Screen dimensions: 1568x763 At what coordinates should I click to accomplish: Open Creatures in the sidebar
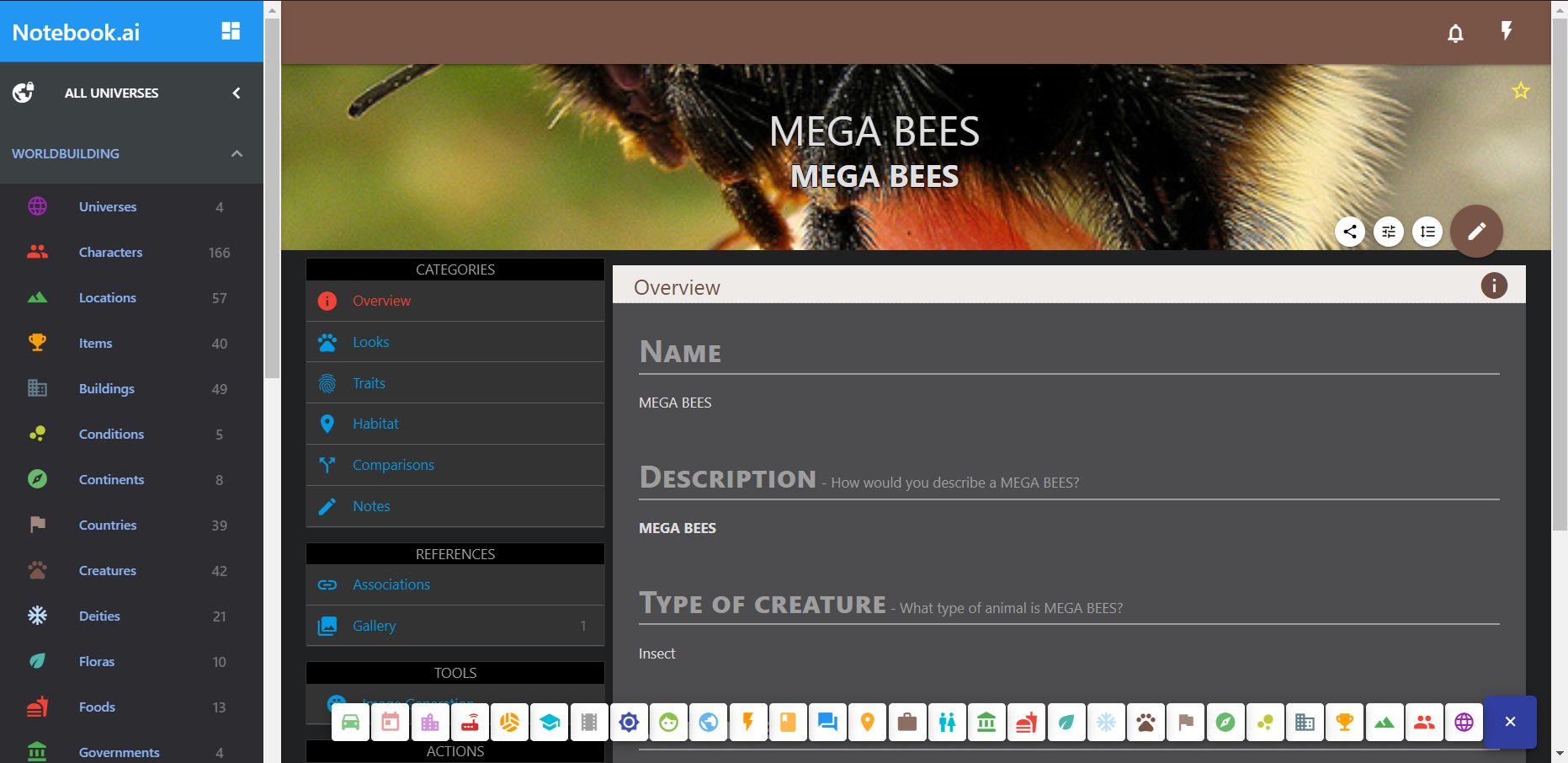click(x=131, y=570)
